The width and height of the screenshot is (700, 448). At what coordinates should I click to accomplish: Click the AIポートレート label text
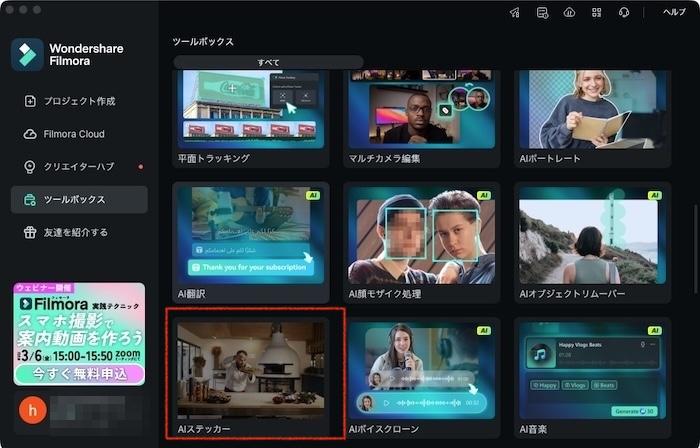550,158
